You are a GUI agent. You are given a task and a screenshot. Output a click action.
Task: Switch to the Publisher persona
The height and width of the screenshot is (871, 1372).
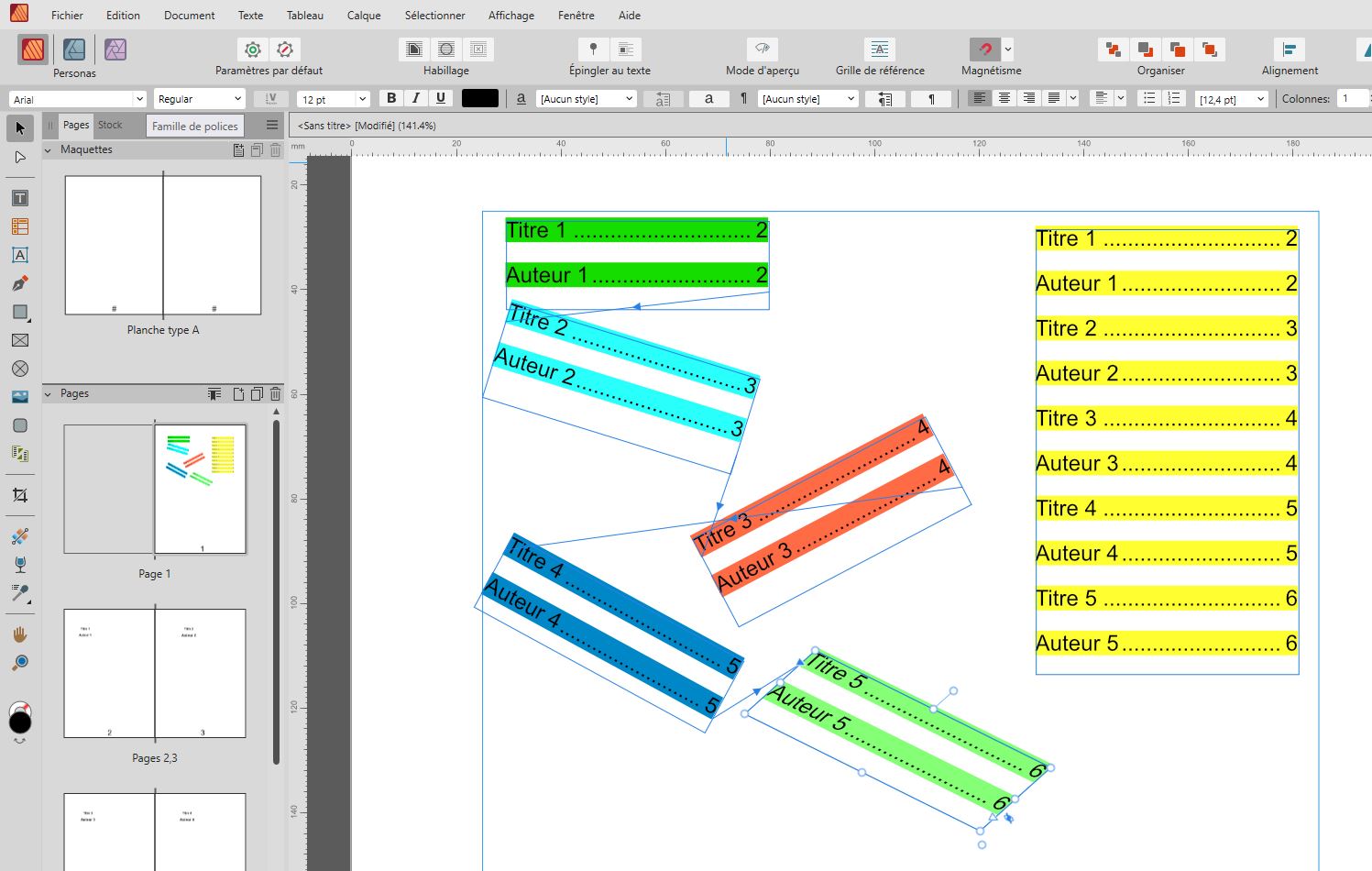33,50
